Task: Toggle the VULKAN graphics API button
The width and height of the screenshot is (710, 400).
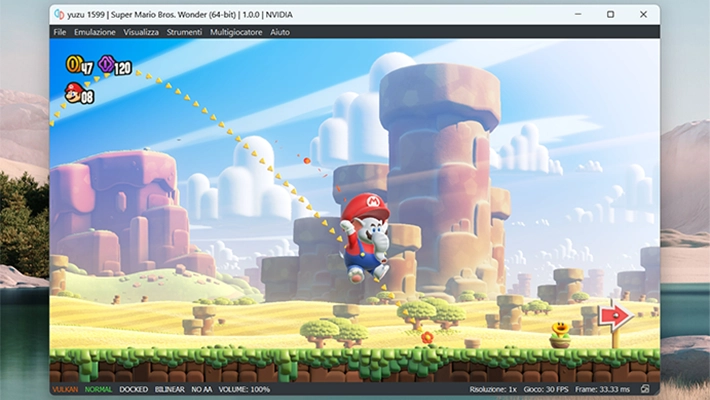Action: pyautogui.click(x=65, y=389)
